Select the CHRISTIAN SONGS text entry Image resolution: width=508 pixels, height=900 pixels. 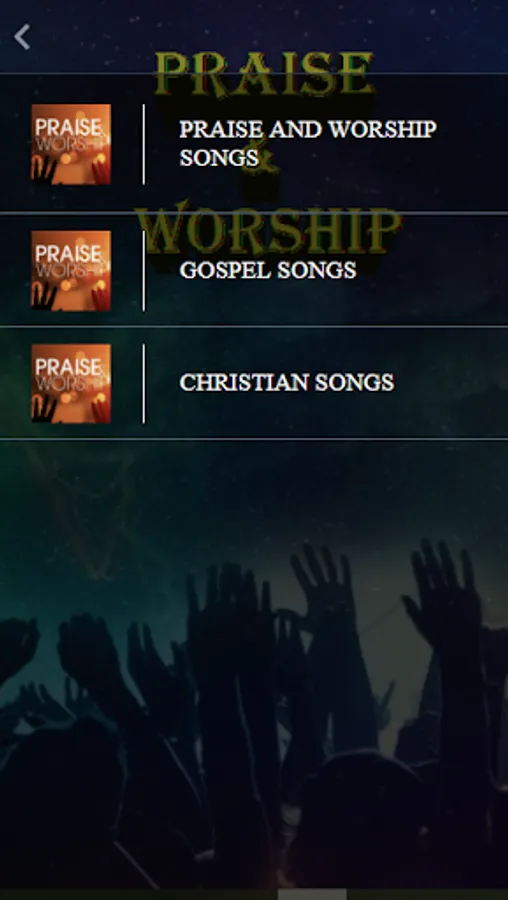[287, 383]
